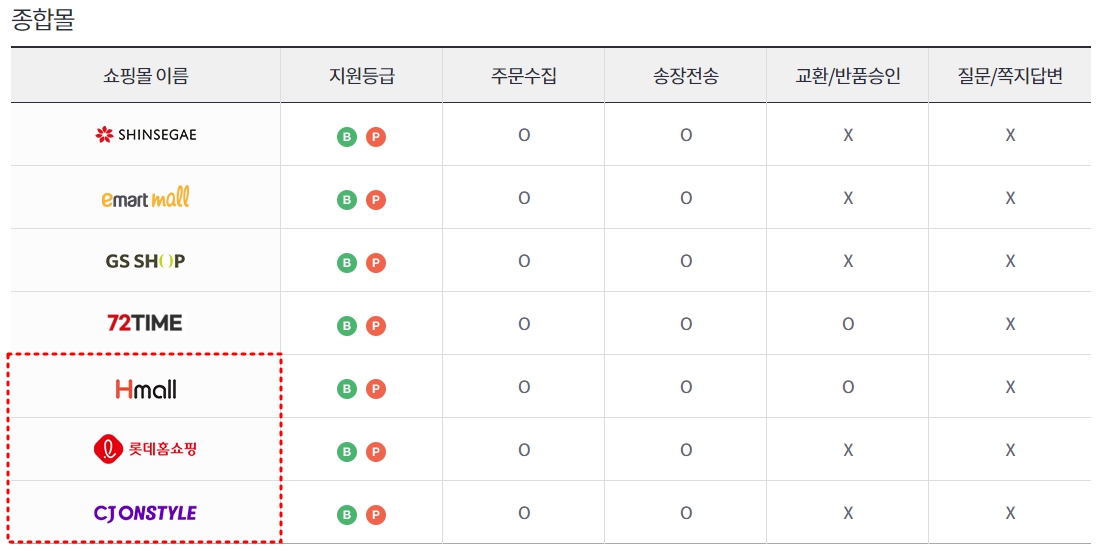
Task: Click 주문수집 O value for CJ ONSTYLE
Action: pos(524,513)
